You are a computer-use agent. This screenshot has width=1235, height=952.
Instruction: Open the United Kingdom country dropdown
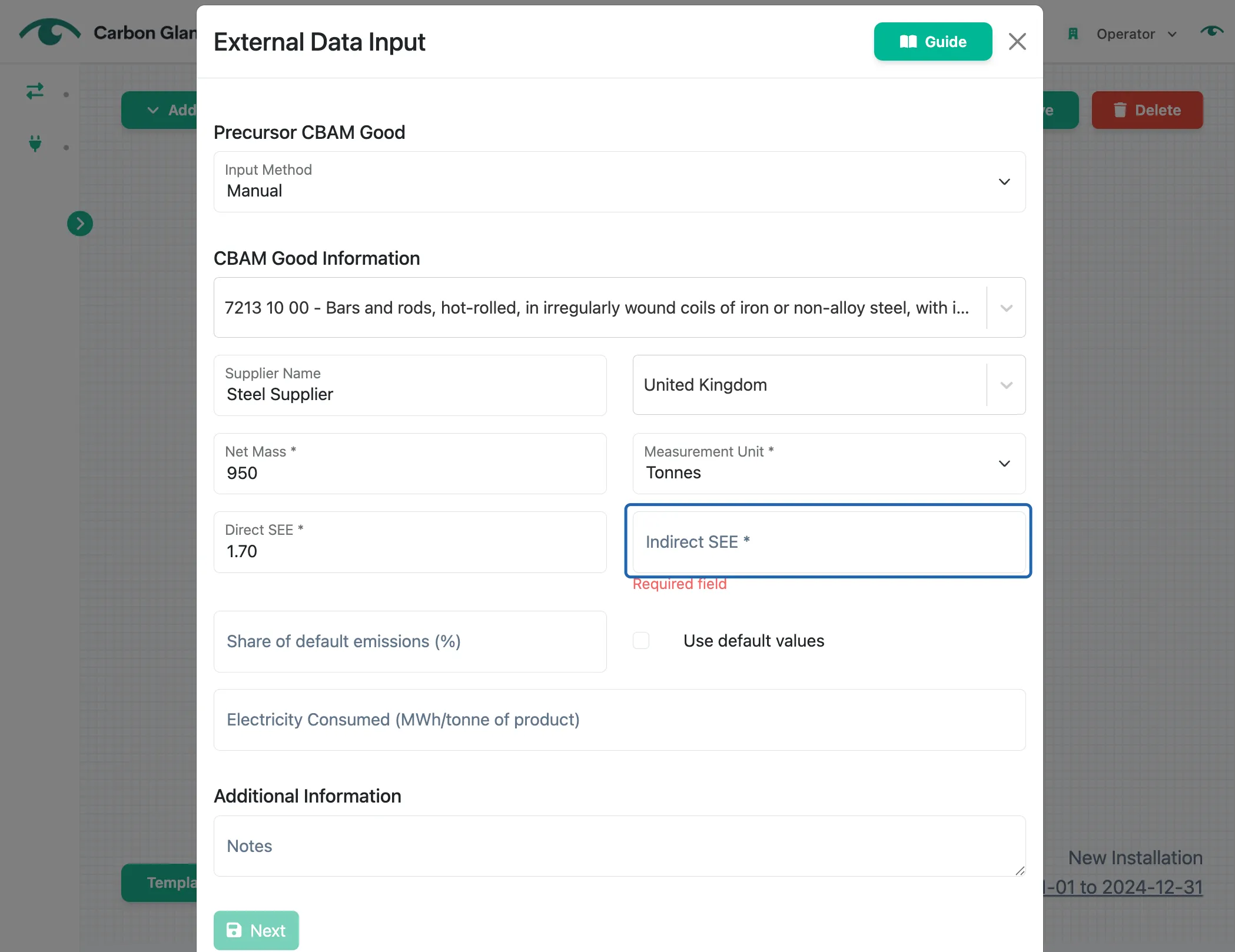pos(829,385)
